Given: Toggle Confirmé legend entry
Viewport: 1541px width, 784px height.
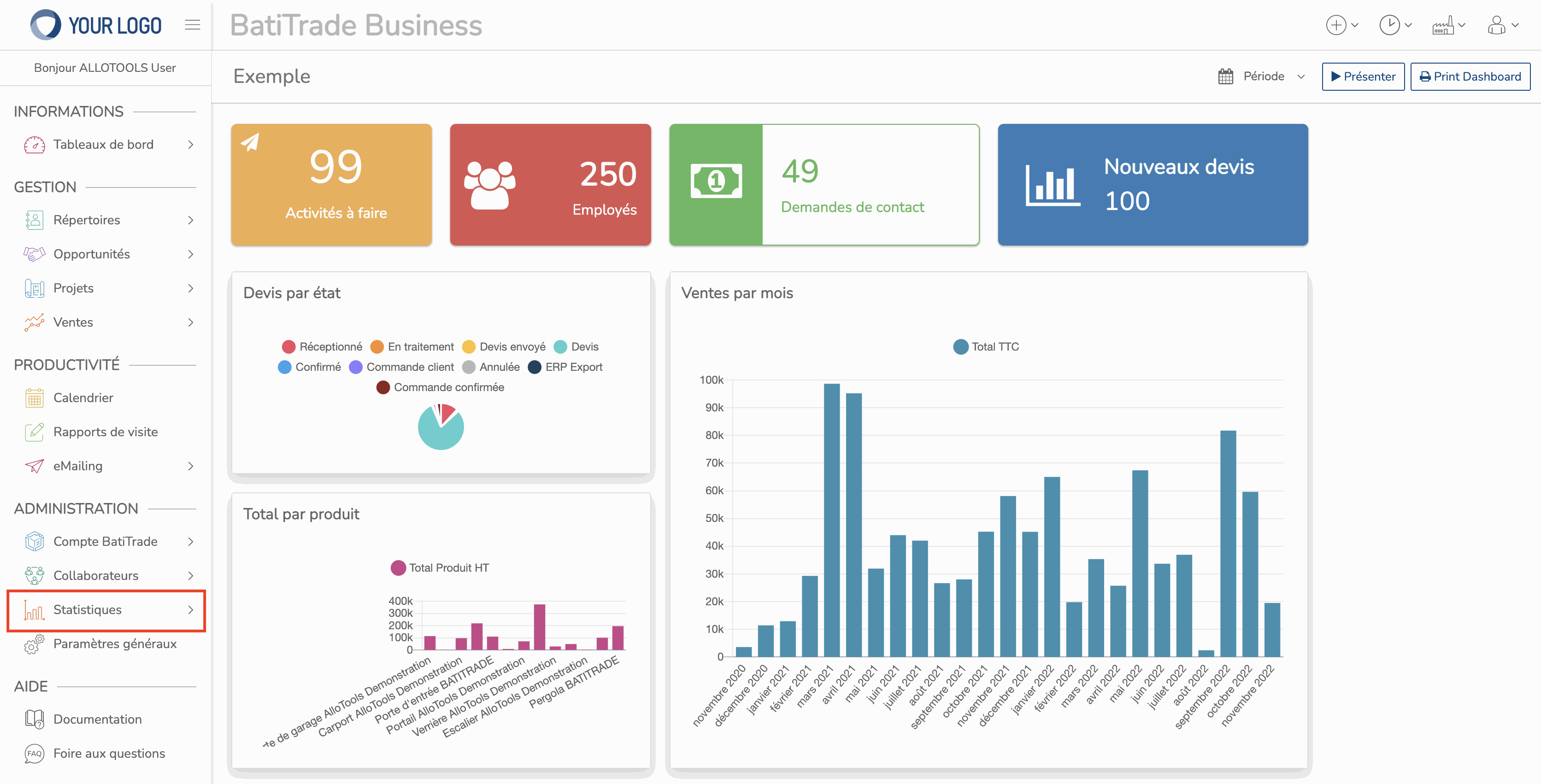Looking at the screenshot, I should pos(309,367).
